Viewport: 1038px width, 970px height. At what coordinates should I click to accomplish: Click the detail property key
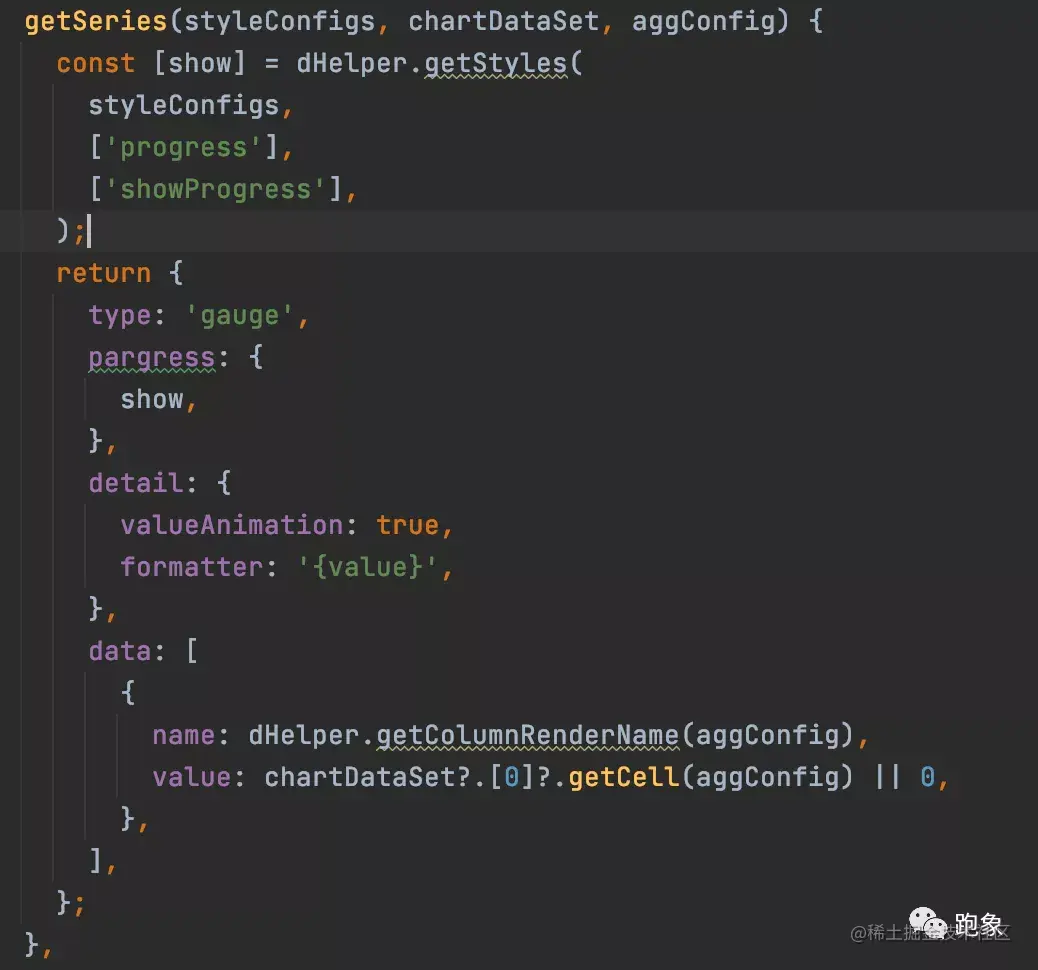(x=136, y=483)
